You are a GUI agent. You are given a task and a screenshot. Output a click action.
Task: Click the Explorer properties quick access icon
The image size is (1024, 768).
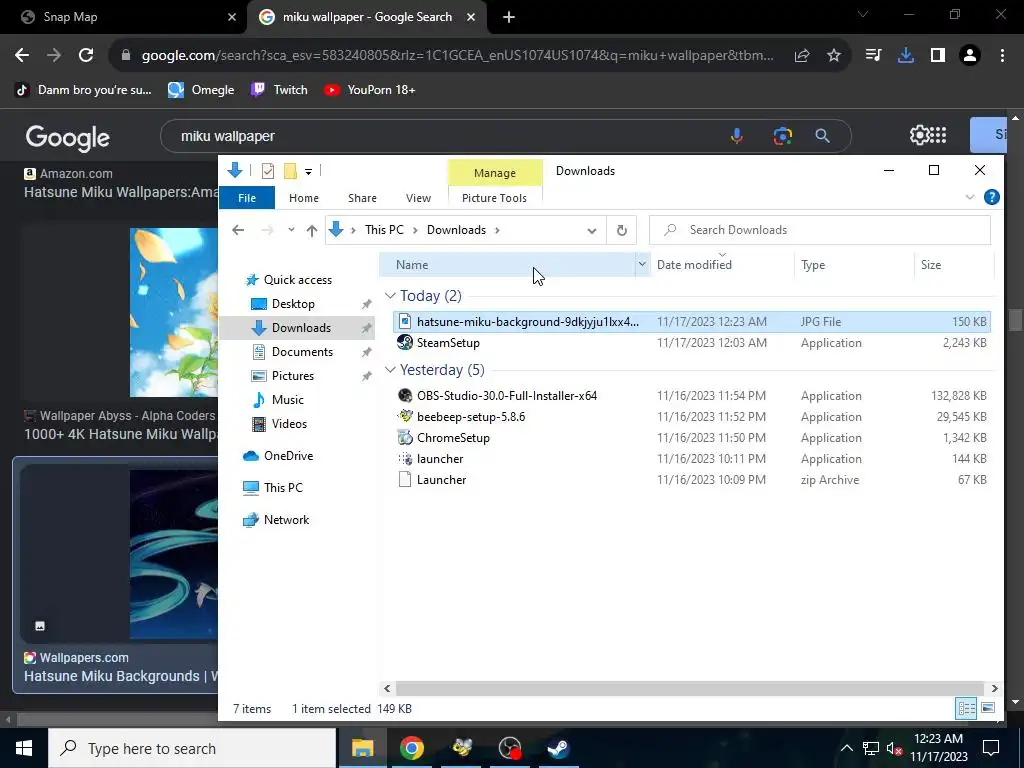pos(268,171)
